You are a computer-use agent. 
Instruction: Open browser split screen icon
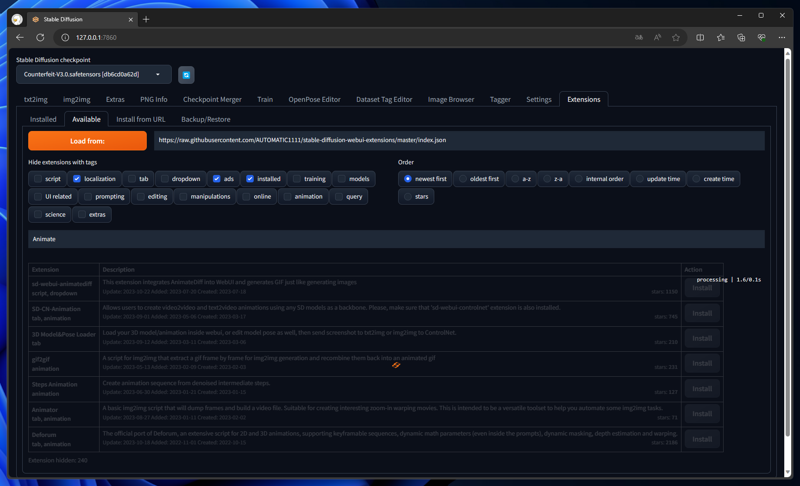click(700, 37)
